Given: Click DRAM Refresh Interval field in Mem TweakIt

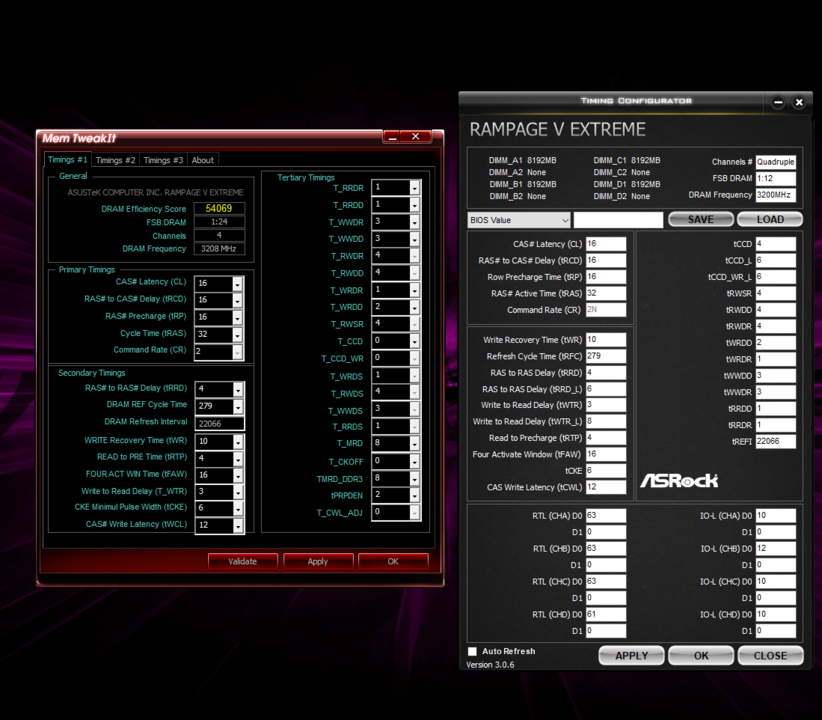Looking at the screenshot, I should (219, 424).
